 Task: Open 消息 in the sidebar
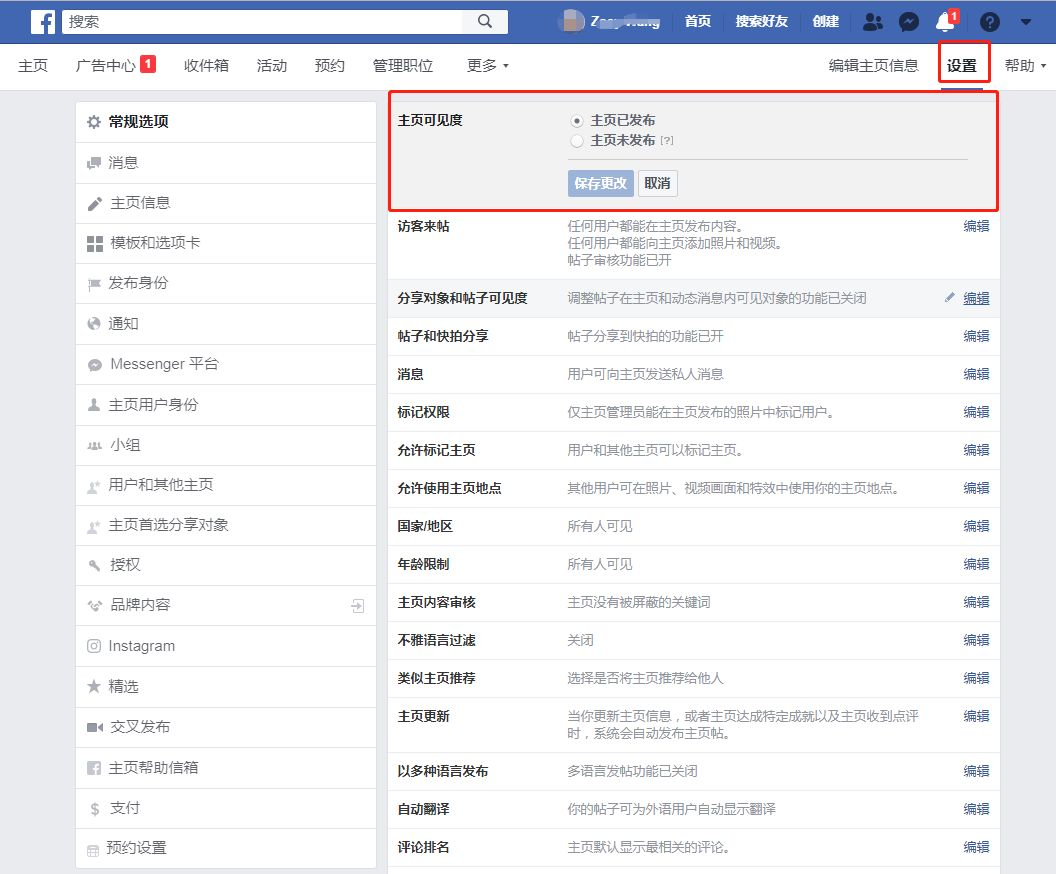click(226, 163)
